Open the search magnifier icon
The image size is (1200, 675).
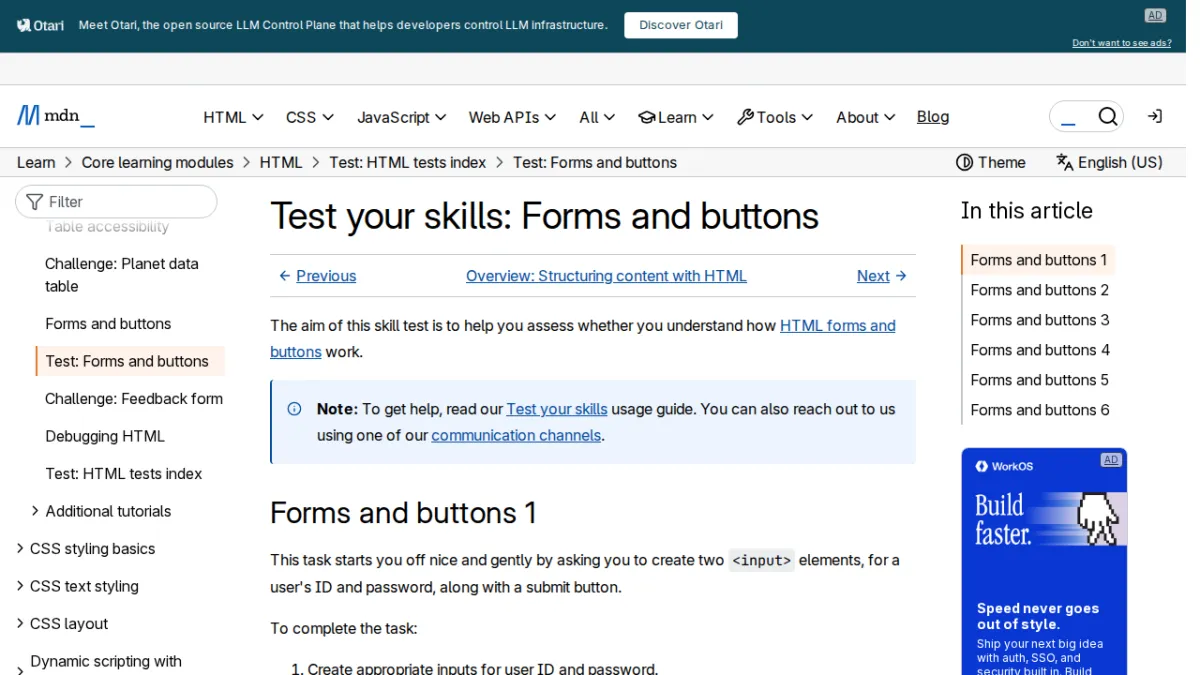1107,117
